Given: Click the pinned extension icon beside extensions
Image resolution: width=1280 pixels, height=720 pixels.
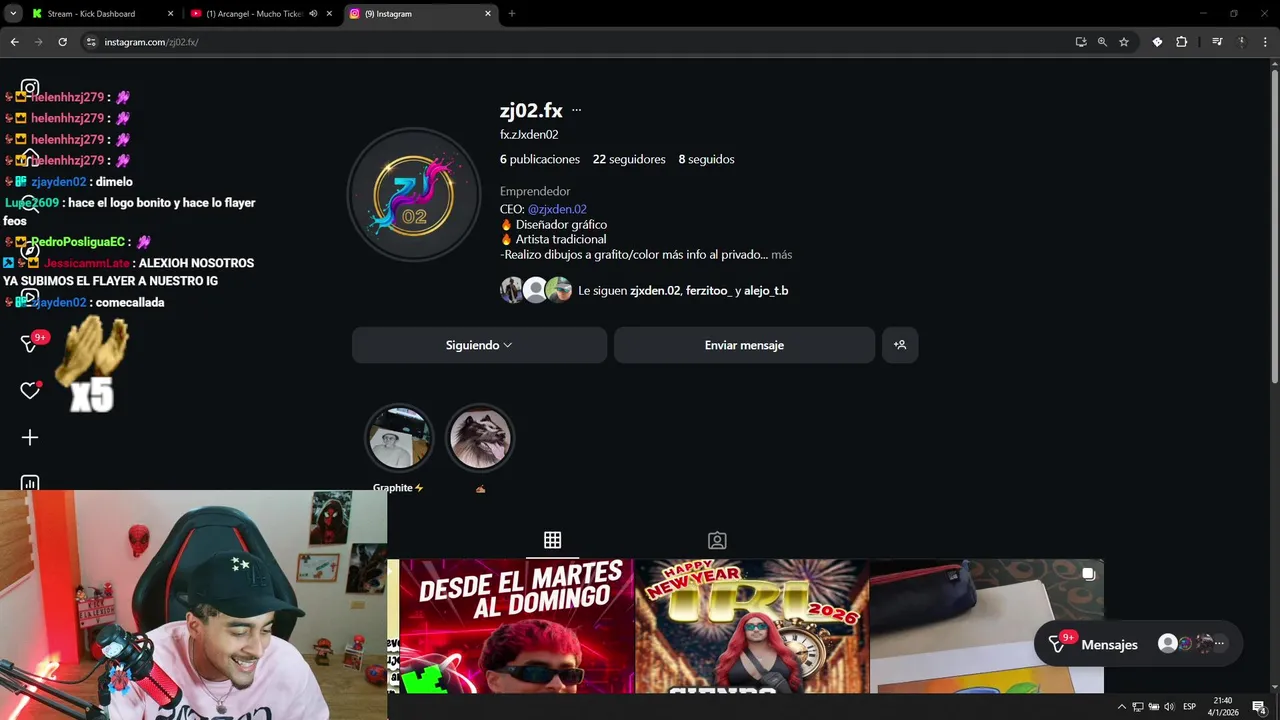Looking at the screenshot, I should (x=1157, y=42).
